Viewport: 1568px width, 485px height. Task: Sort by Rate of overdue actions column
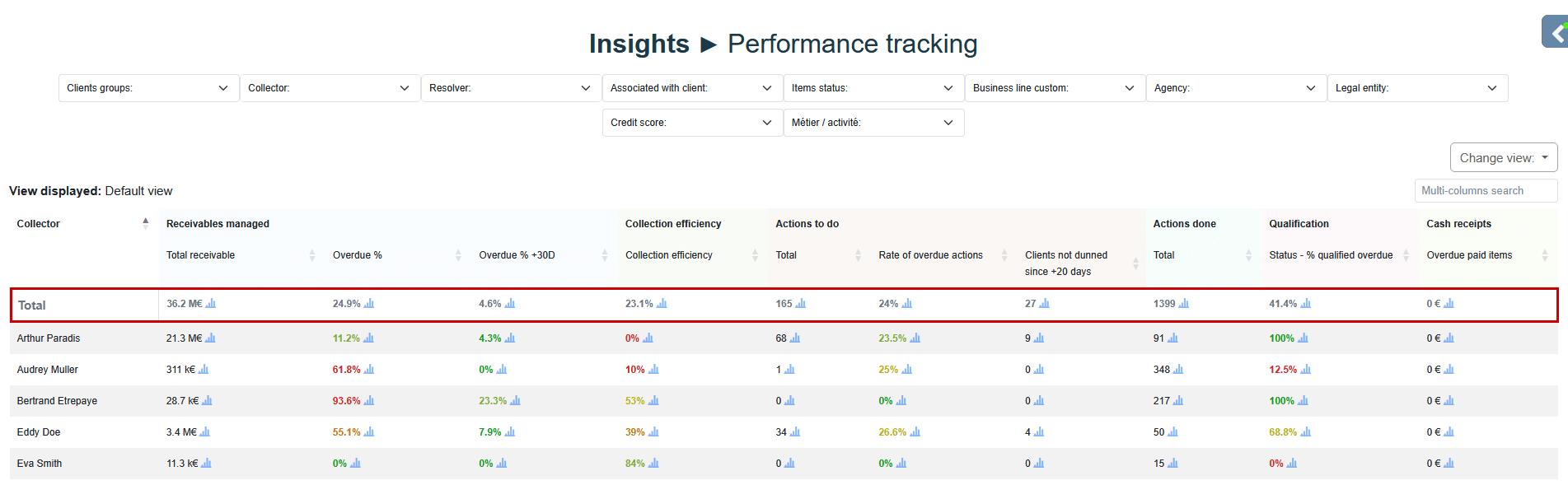1004,255
